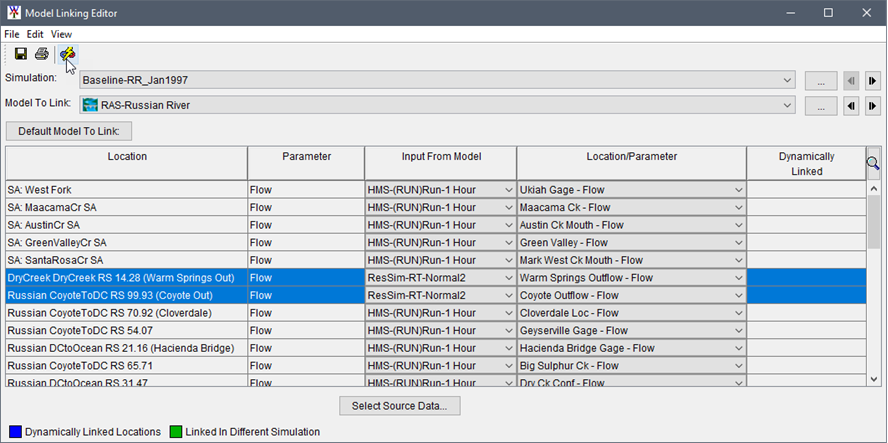Click the scrollbar up arrow
Screen dimensions: 888x443
(x=873, y=188)
